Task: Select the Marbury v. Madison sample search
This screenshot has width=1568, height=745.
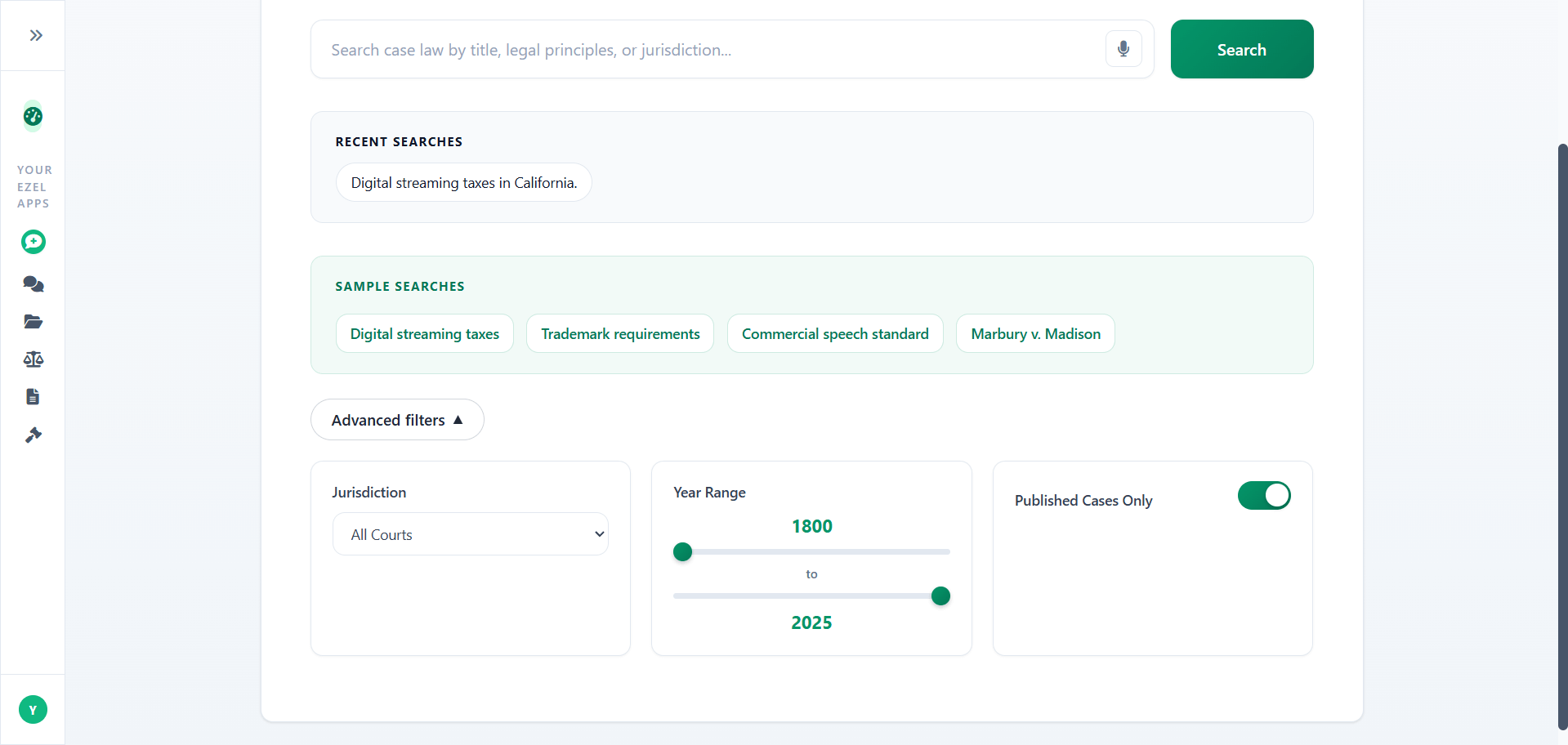Action: (1034, 332)
